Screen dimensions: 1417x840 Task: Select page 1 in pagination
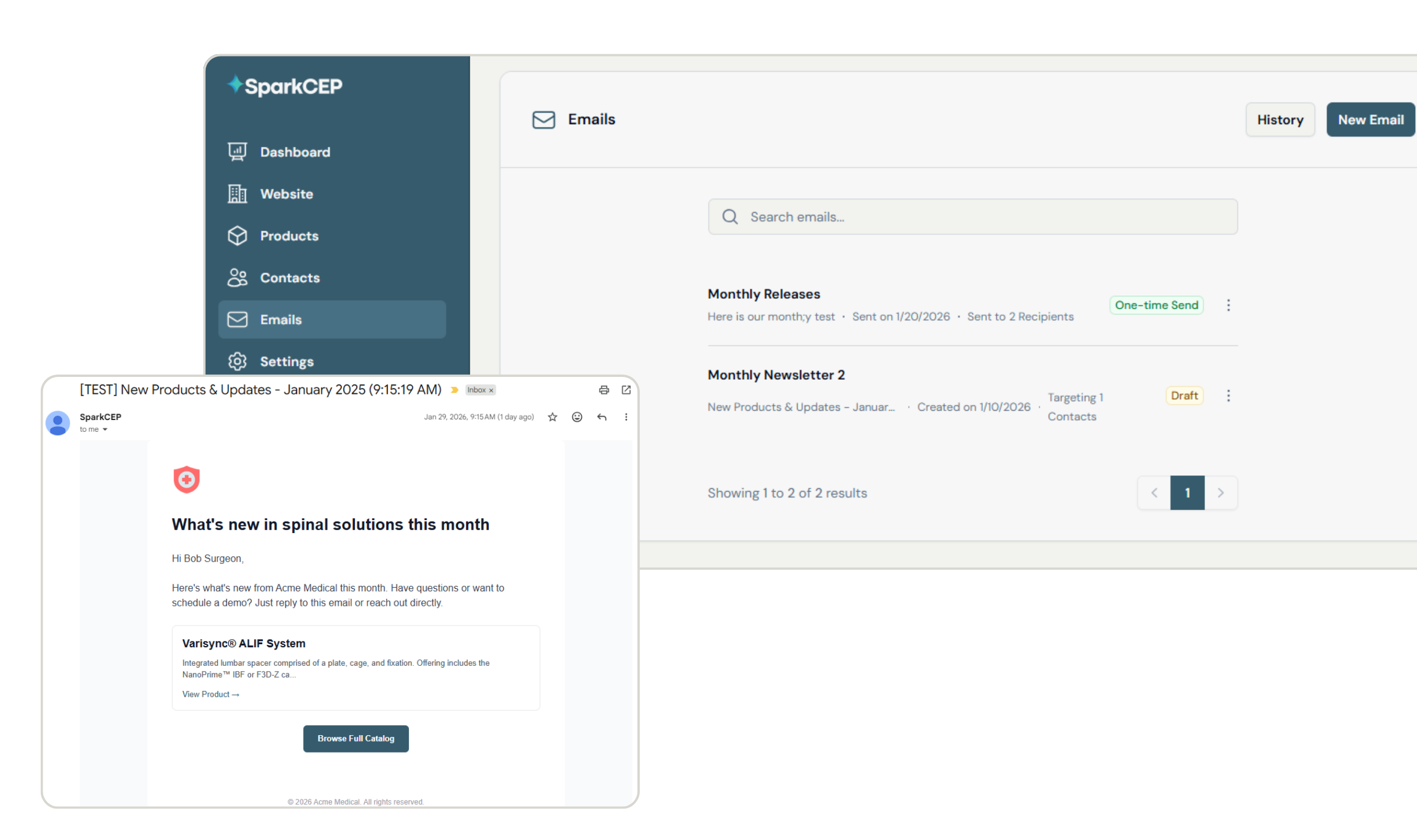[x=1187, y=493]
